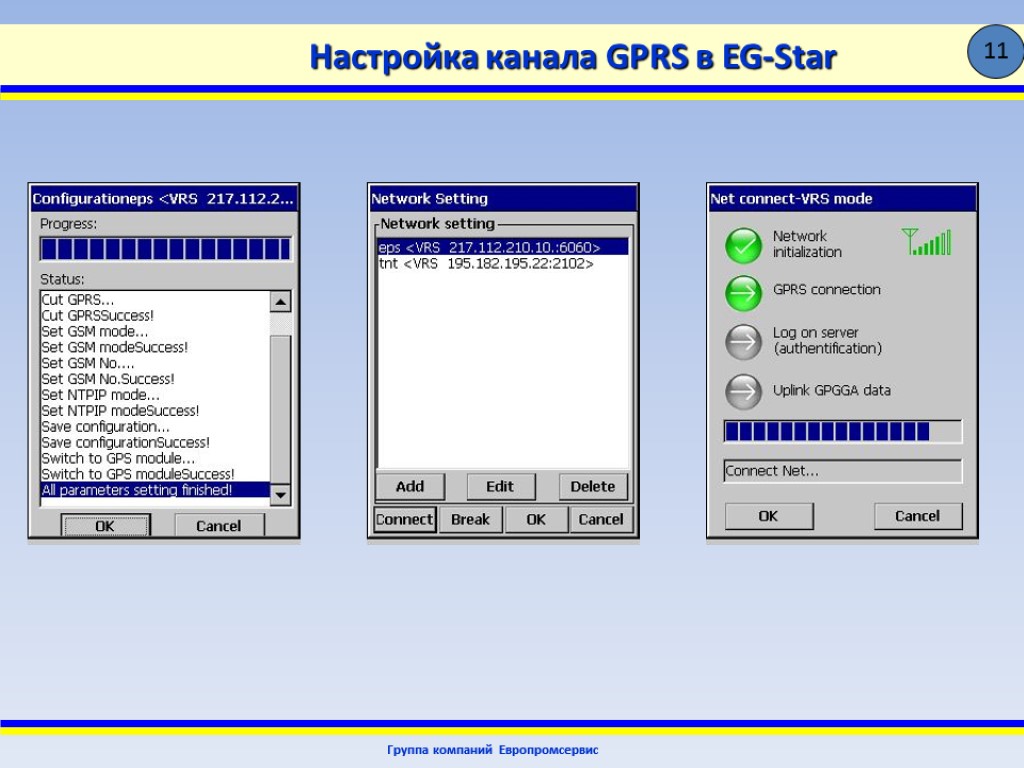The image size is (1024, 768).
Task: Click the Net connect progress bar
Action: coord(842,432)
